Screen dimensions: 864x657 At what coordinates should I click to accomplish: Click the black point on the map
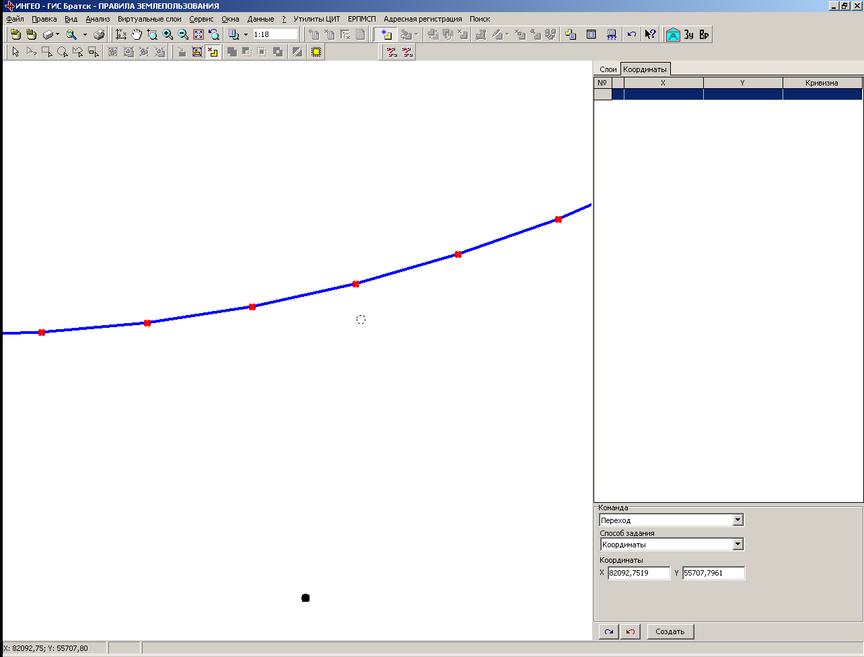pos(306,598)
